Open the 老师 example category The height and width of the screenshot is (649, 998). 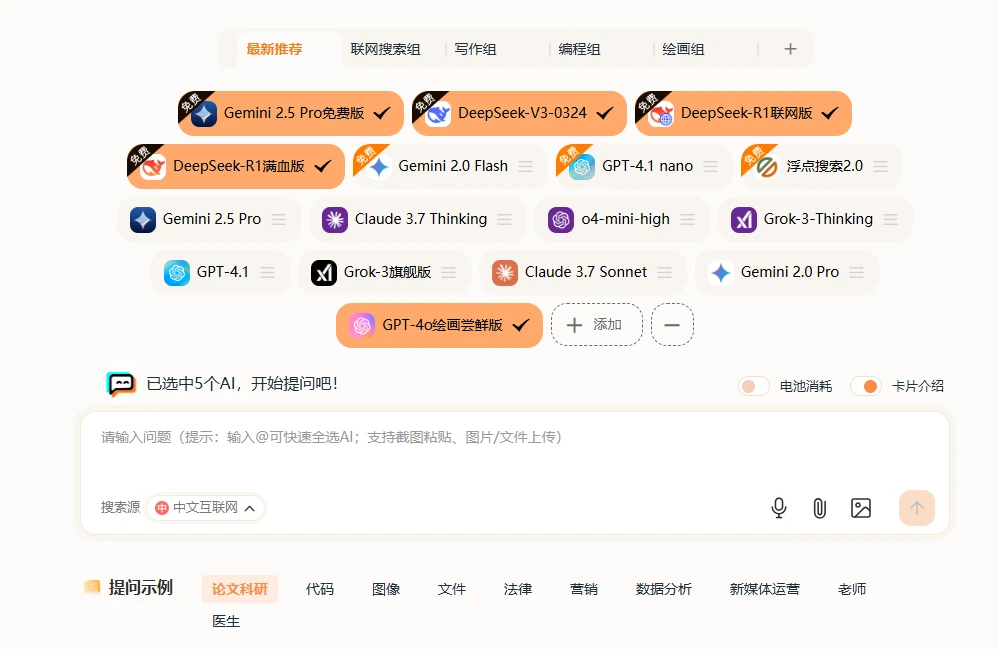[x=852, y=589]
